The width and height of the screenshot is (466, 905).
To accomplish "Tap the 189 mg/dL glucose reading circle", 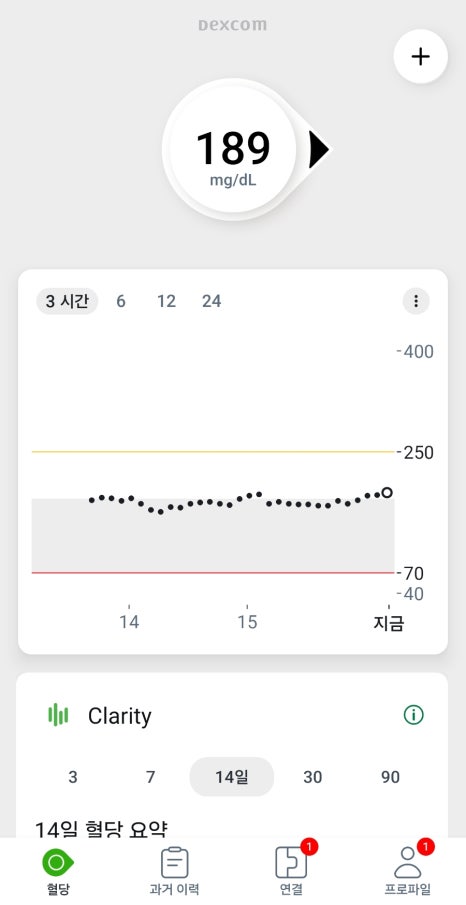I will tap(233, 149).
